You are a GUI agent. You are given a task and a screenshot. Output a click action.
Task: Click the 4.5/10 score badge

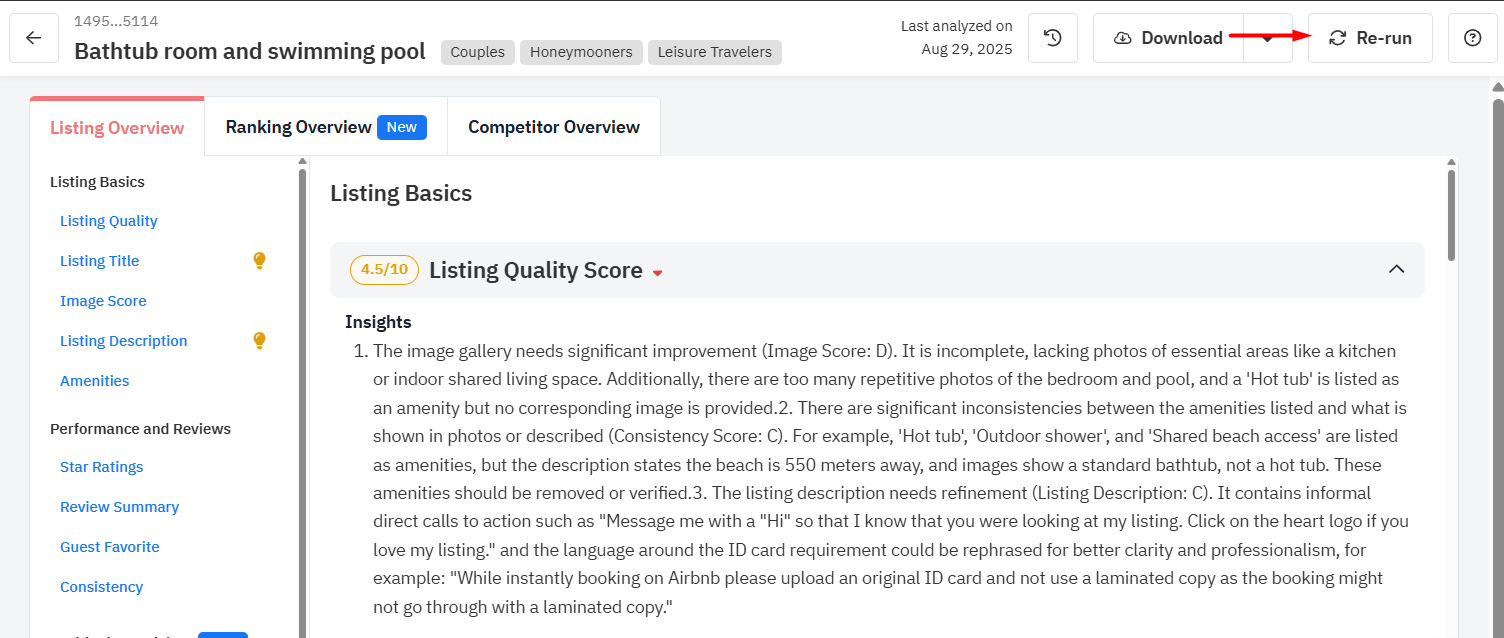coord(384,270)
